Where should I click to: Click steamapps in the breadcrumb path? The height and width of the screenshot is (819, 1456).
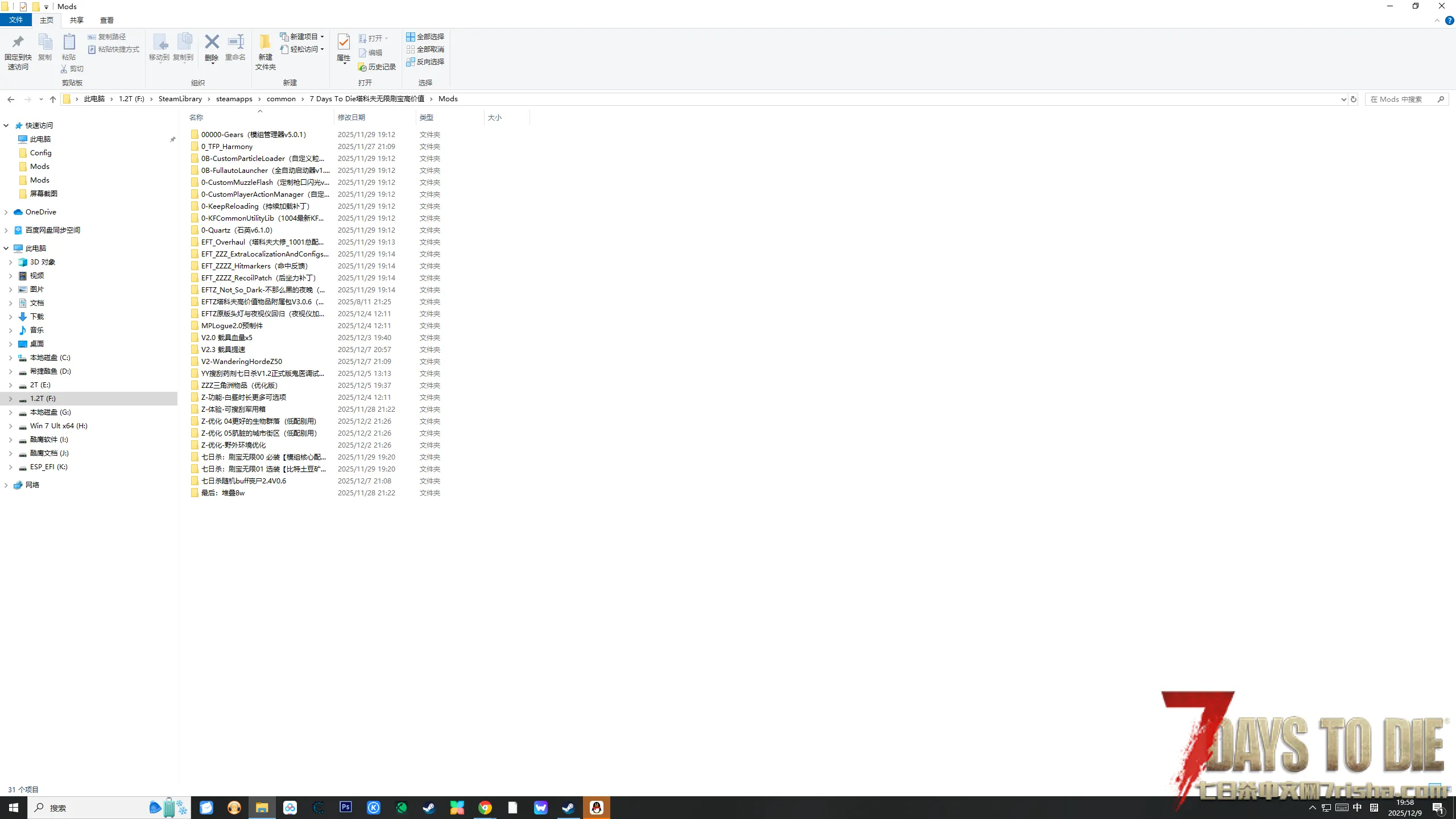(234, 99)
